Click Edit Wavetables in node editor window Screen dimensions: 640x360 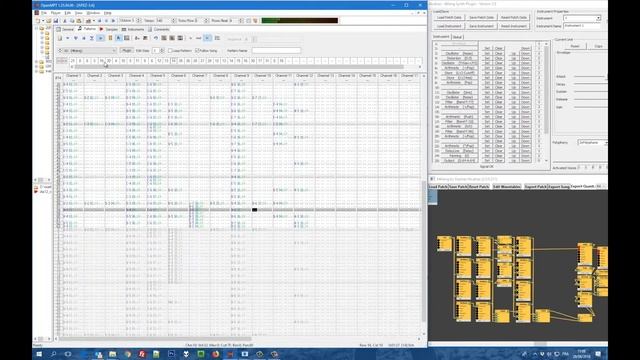(x=507, y=187)
